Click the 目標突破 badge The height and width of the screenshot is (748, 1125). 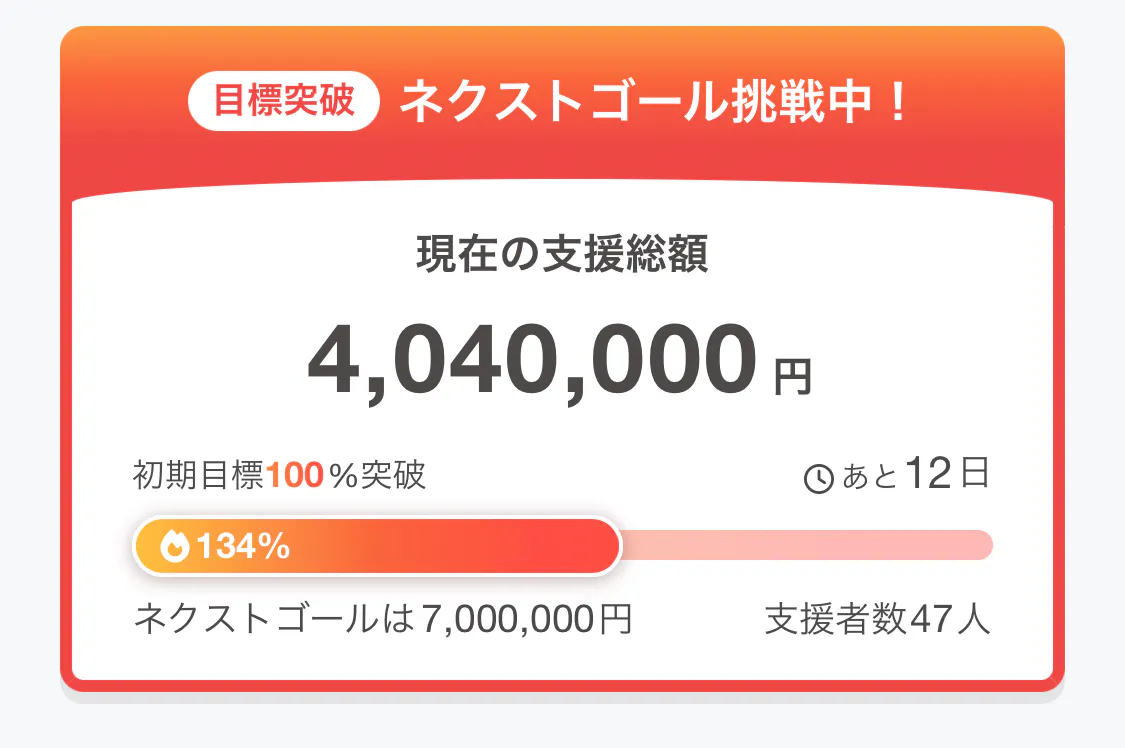285,102
